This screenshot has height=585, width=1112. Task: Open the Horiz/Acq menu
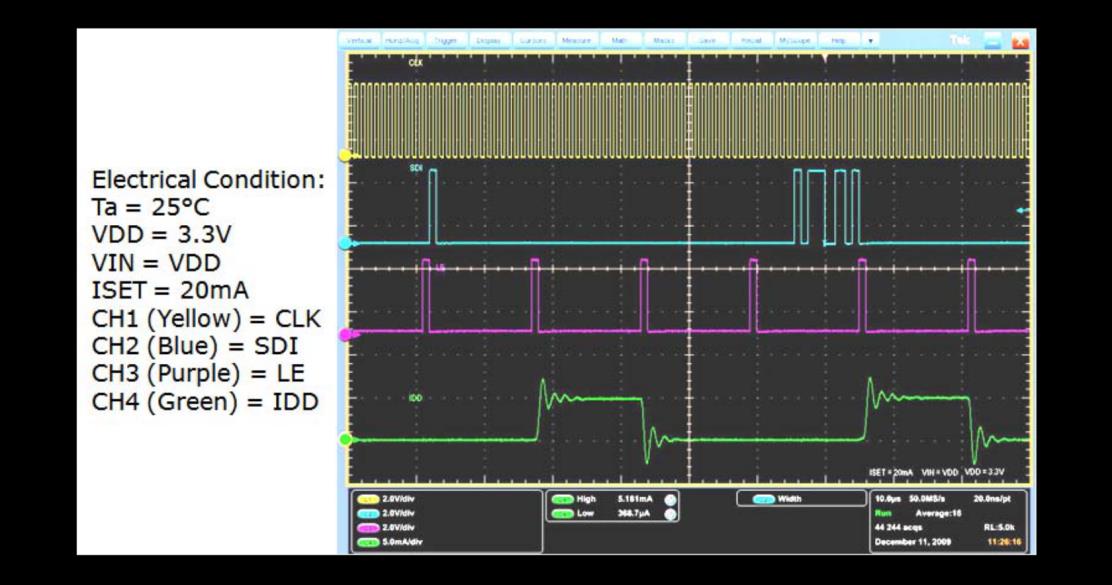click(x=403, y=41)
